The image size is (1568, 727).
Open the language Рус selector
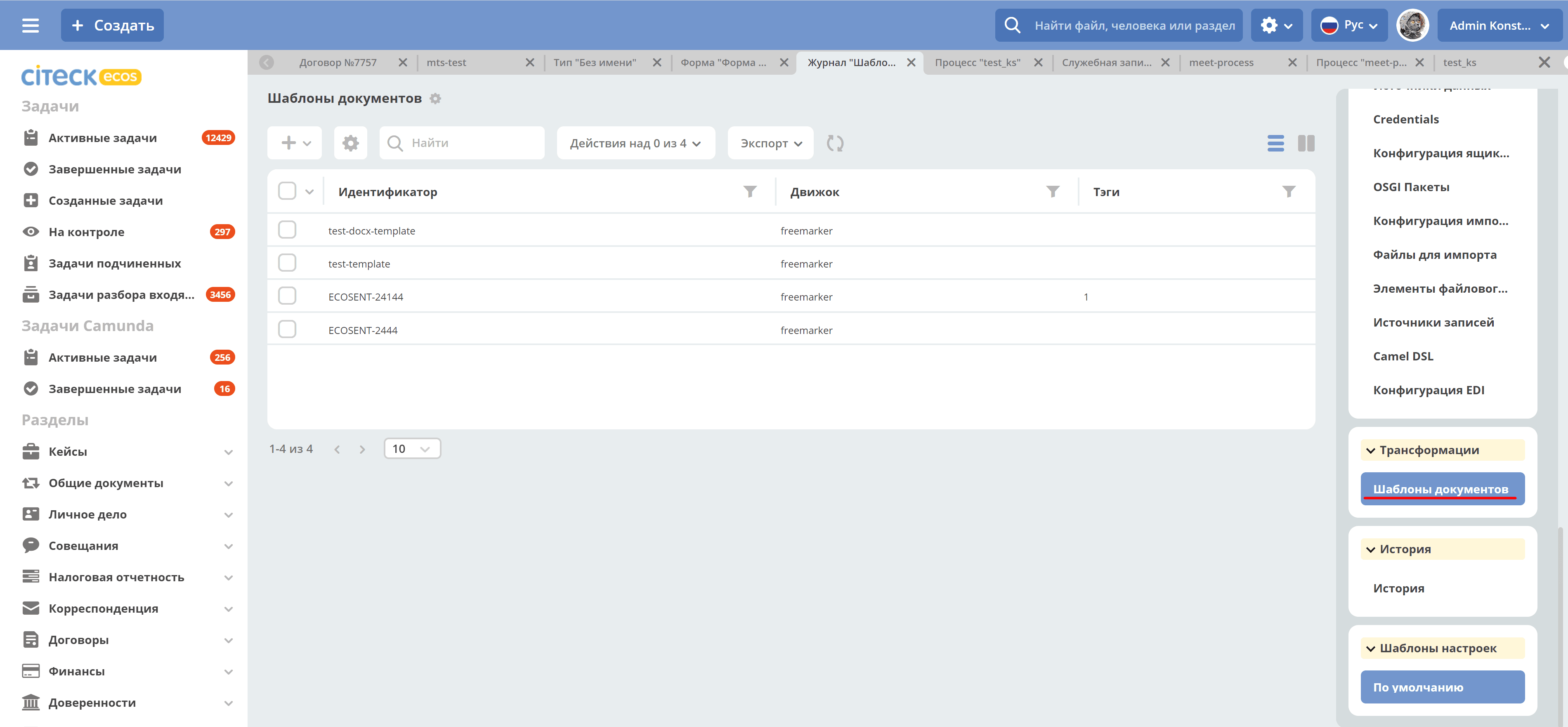tap(1349, 26)
